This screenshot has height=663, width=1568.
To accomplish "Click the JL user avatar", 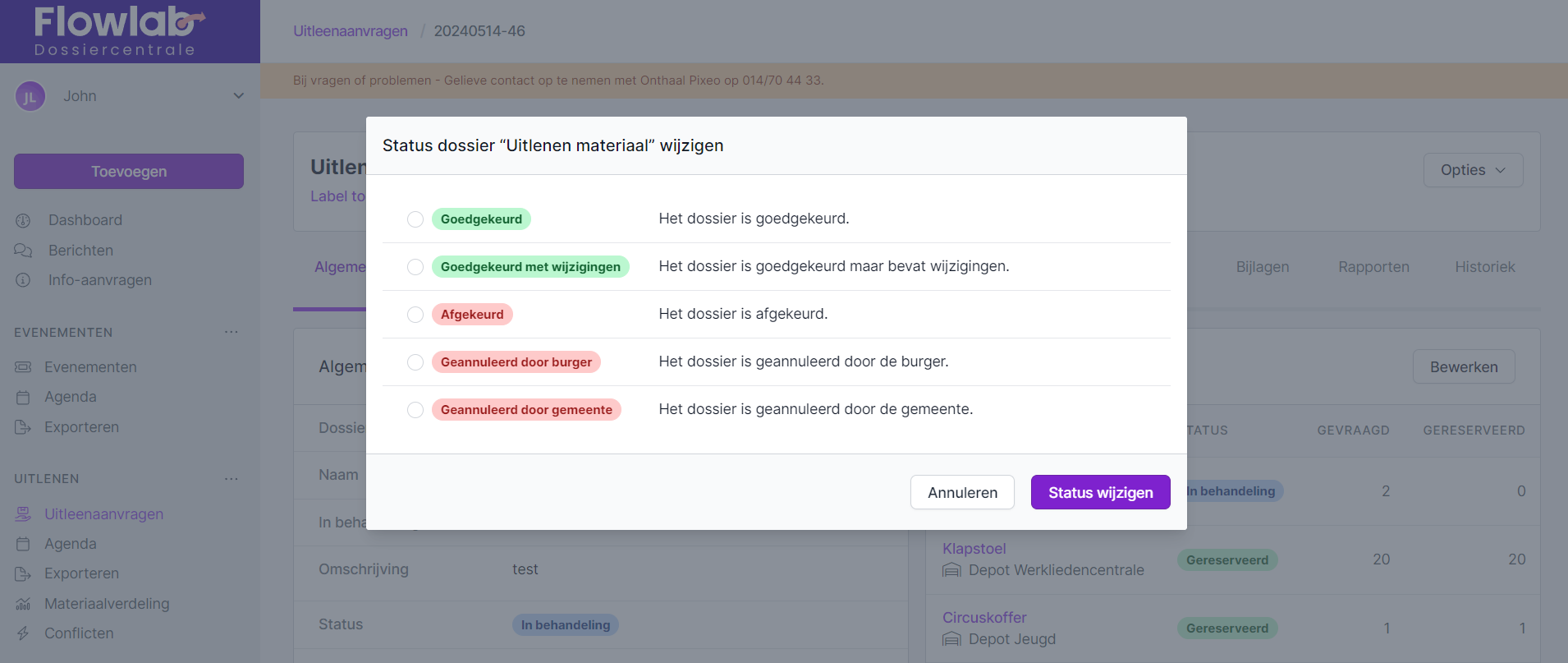I will click(x=30, y=96).
